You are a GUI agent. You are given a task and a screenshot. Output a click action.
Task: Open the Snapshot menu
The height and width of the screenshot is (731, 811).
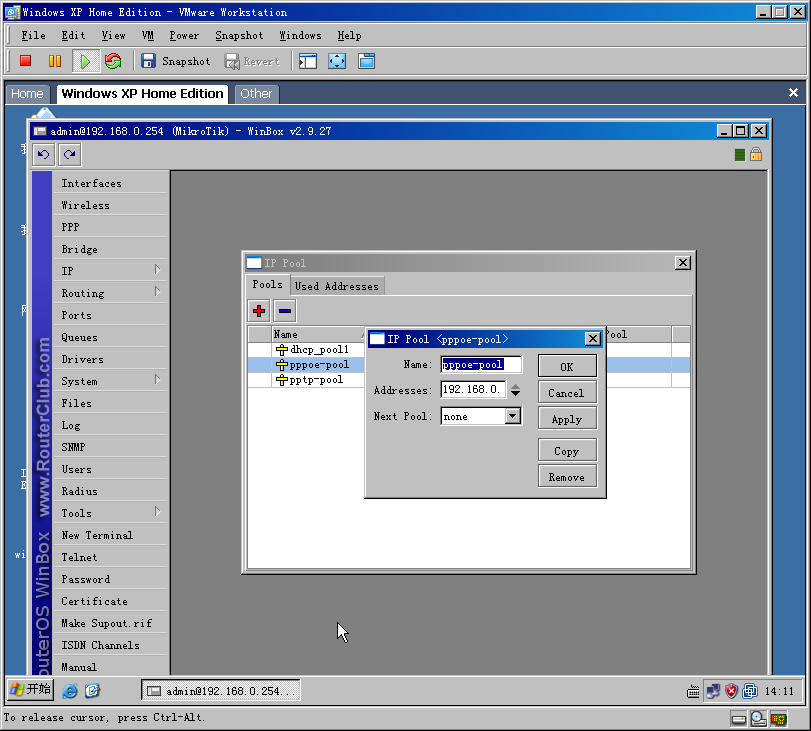point(239,36)
